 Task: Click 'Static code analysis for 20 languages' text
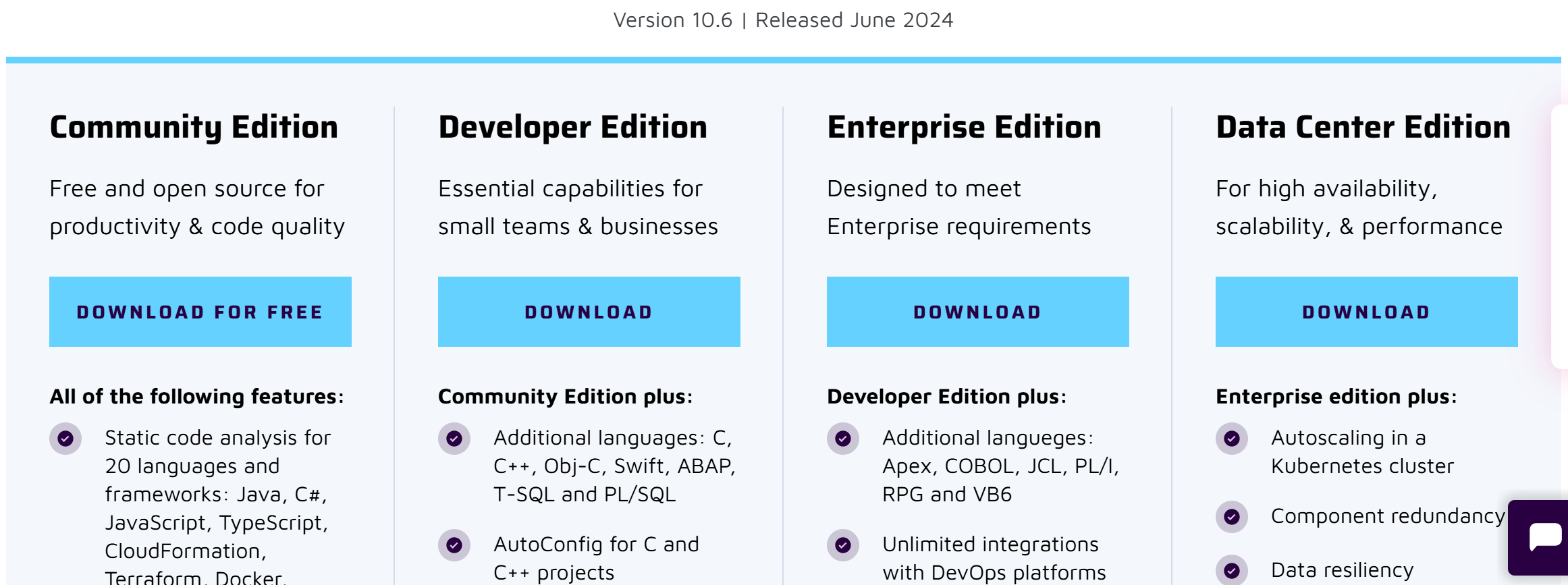click(x=218, y=507)
